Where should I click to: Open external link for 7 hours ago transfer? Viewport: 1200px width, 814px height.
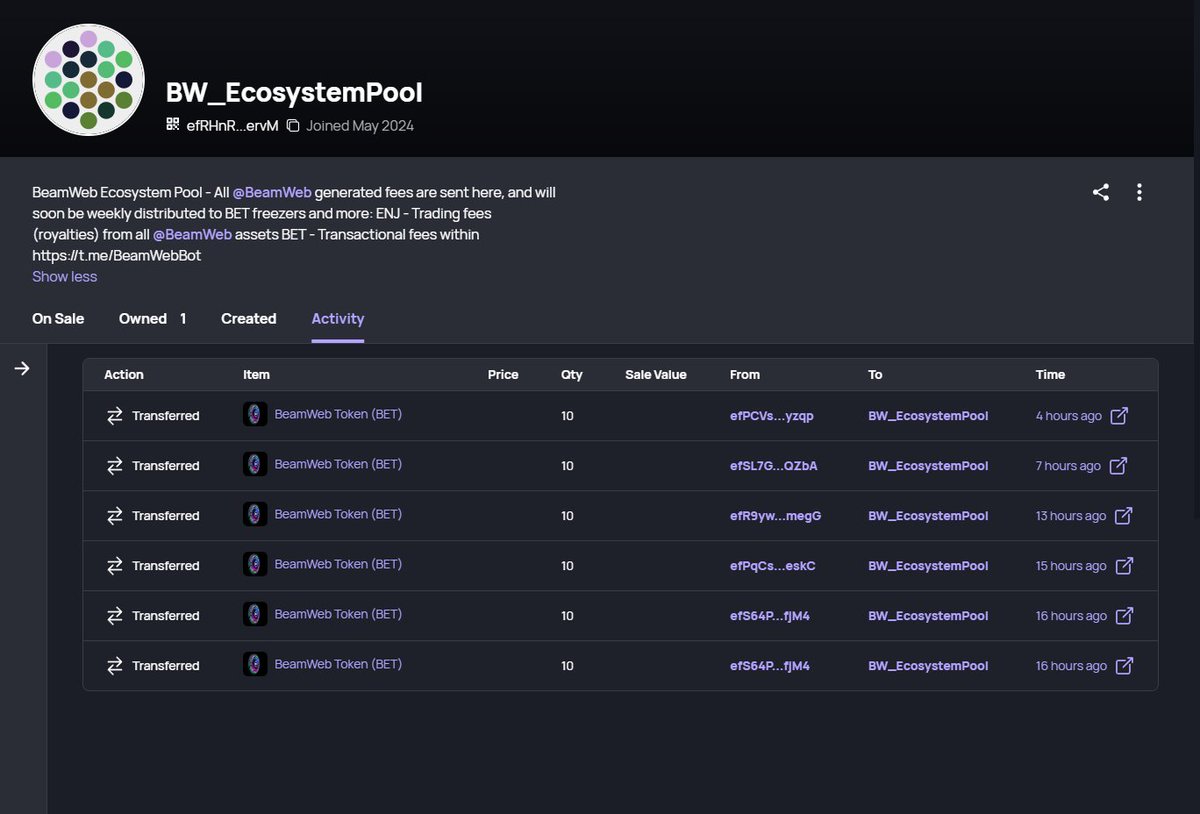[1118, 465]
